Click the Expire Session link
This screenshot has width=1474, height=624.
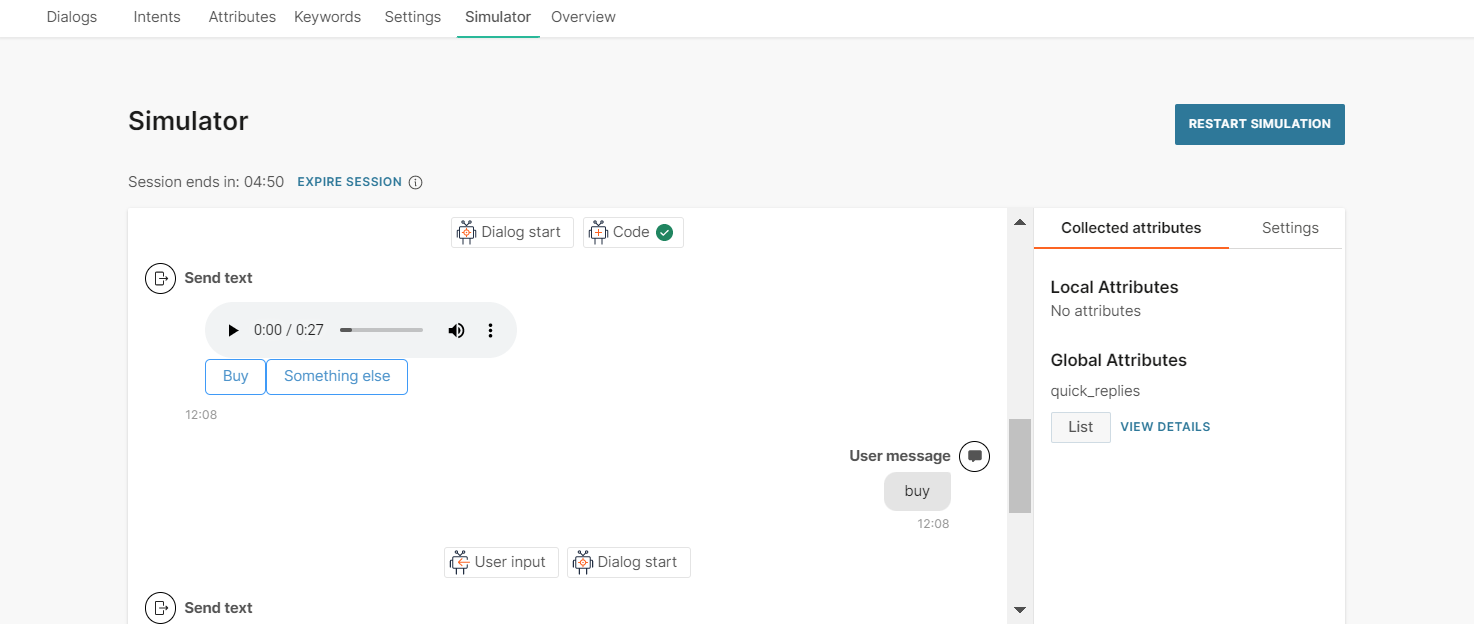pyautogui.click(x=349, y=182)
